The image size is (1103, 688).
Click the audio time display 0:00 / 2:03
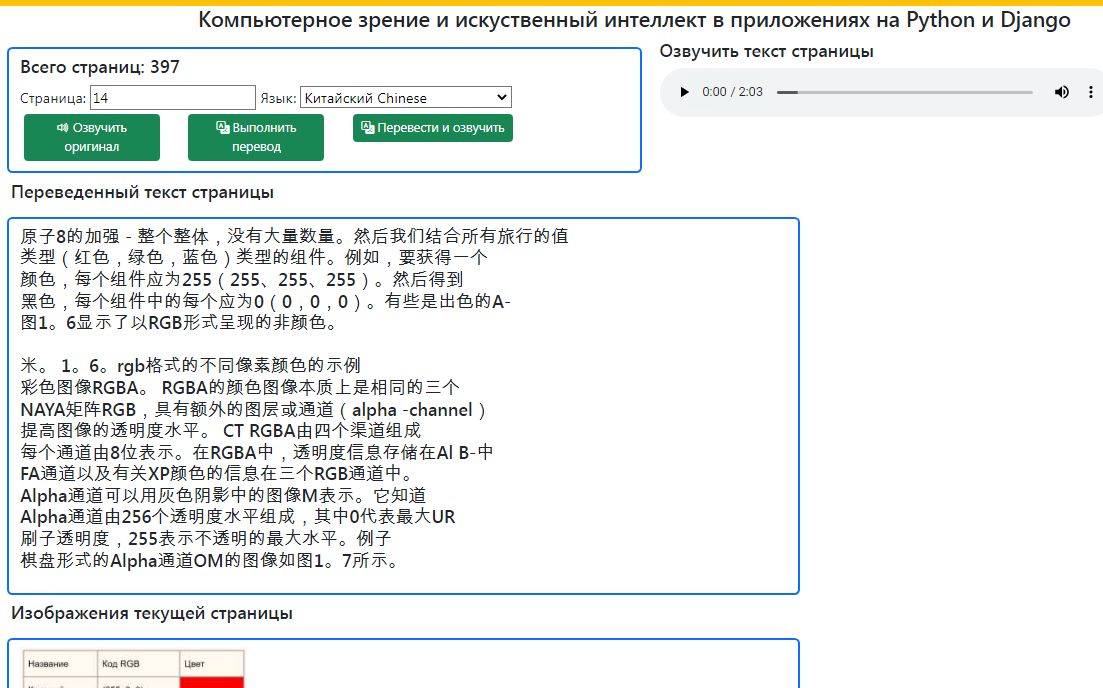click(732, 92)
